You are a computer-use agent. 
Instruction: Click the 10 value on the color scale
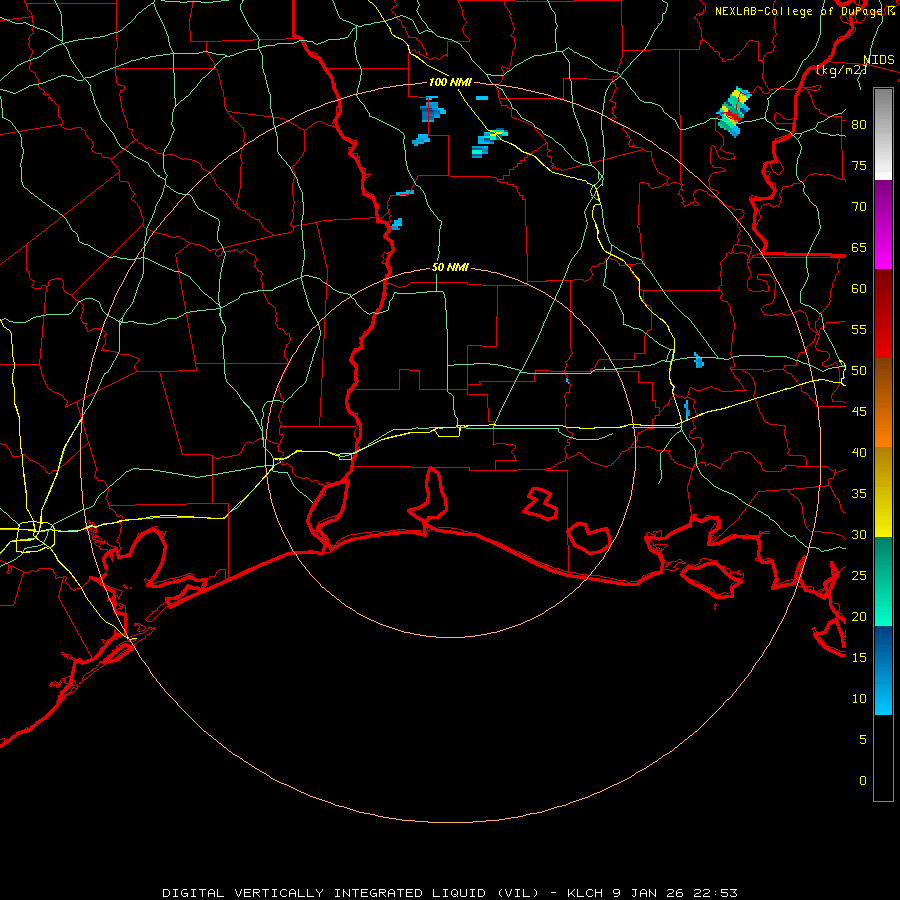859,699
